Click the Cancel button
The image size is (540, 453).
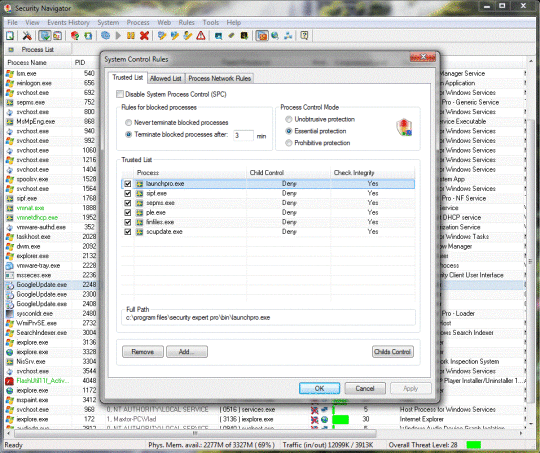(x=365, y=388)
